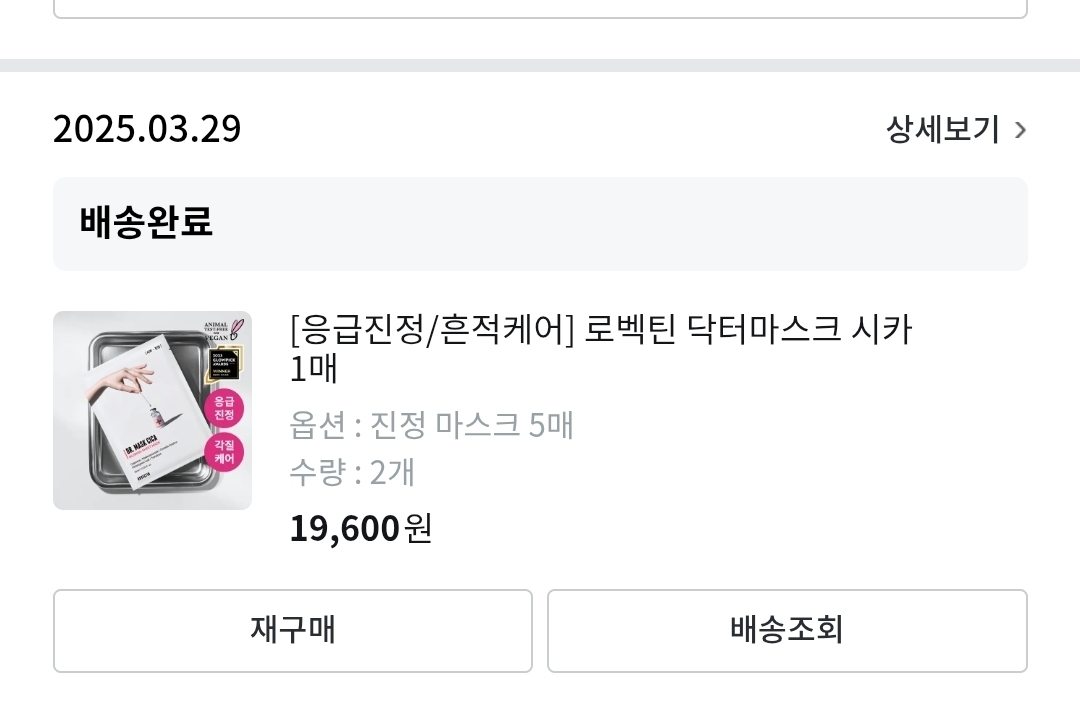
Task: Select the 옵션 : 진정 마스크 5매 line
Action: click(431, 425)
